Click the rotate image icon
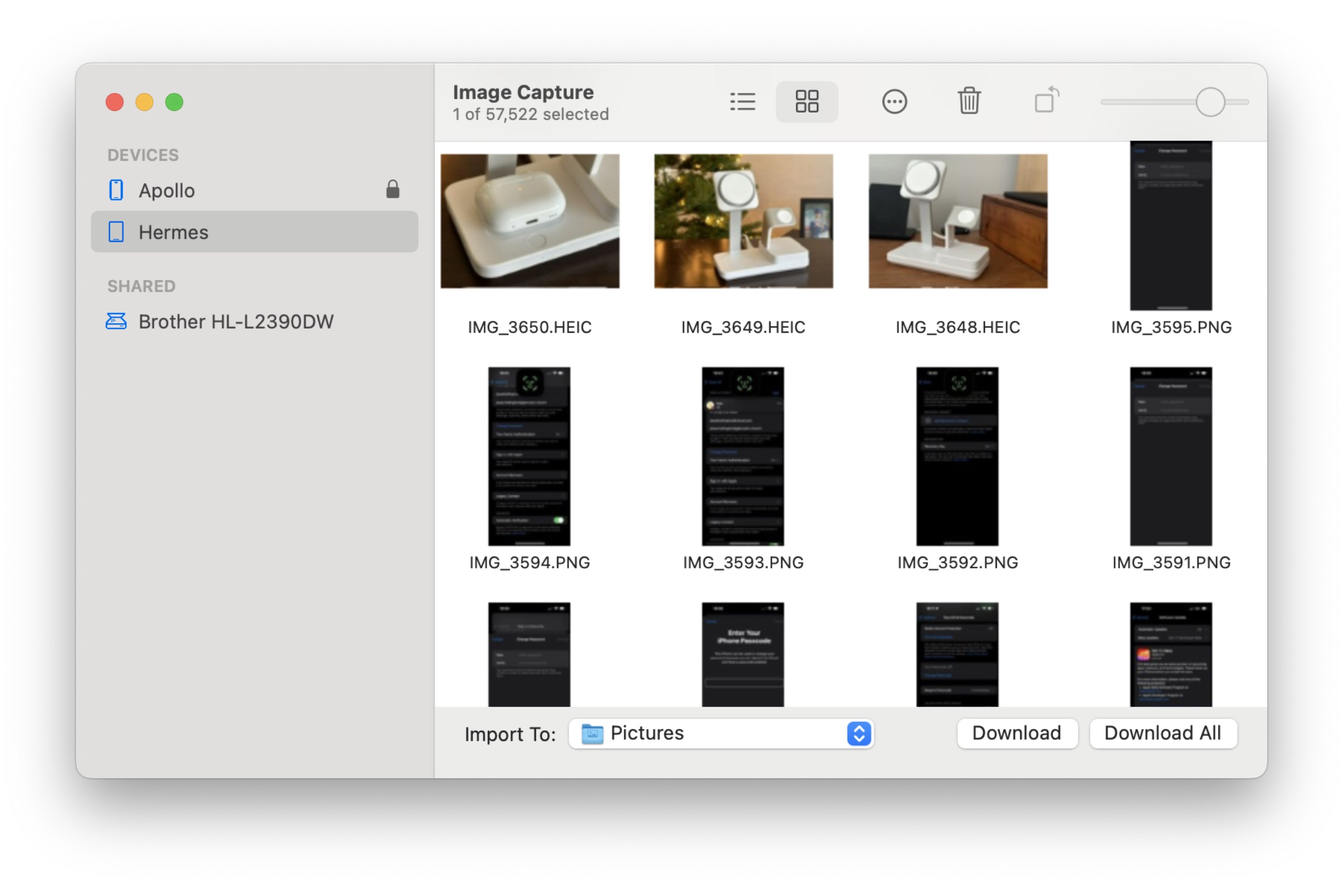The height and width of the screenshot is (896, 1344). point(1046,101)
